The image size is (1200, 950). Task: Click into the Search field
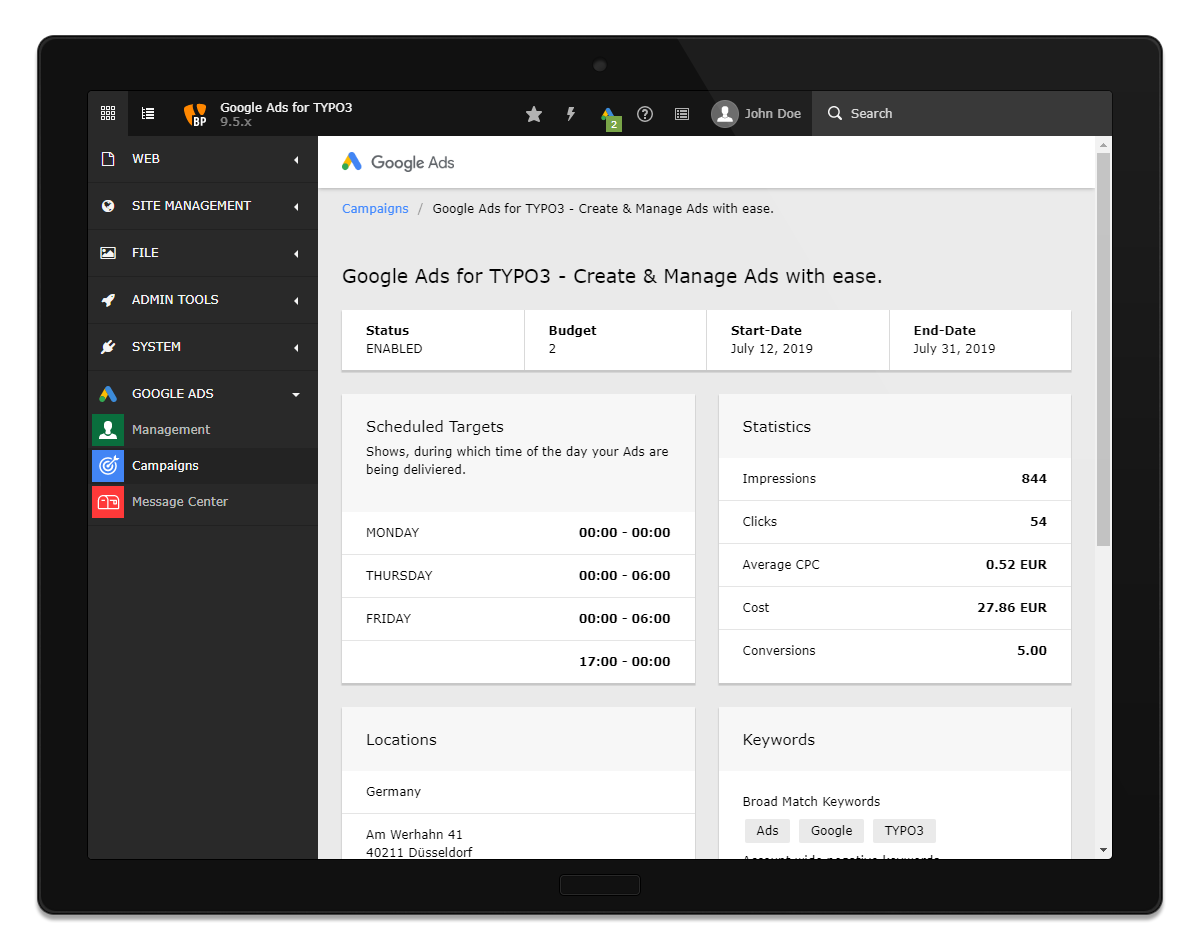[x=962, y=114]
